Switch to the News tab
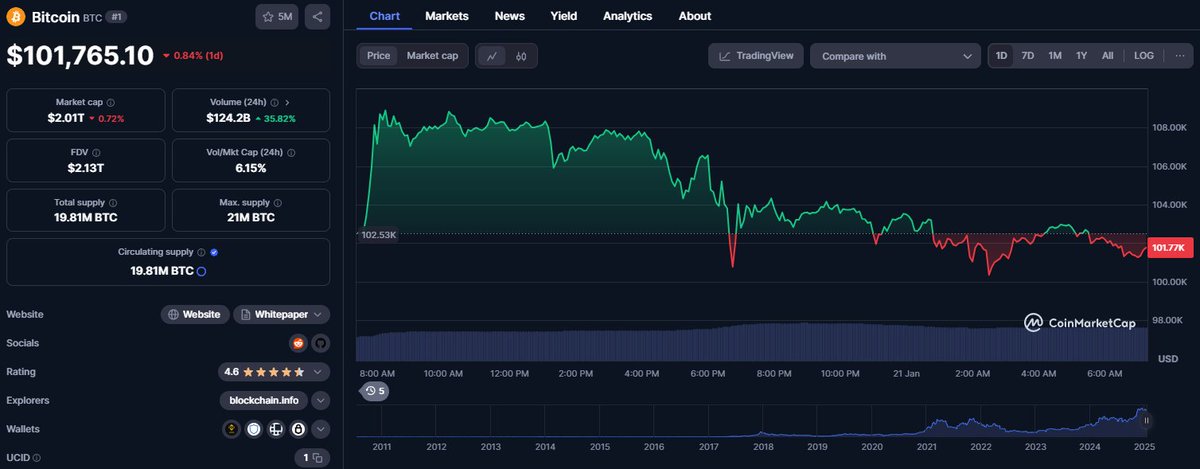Screen dimensions: 1200x469 (509, 16)
